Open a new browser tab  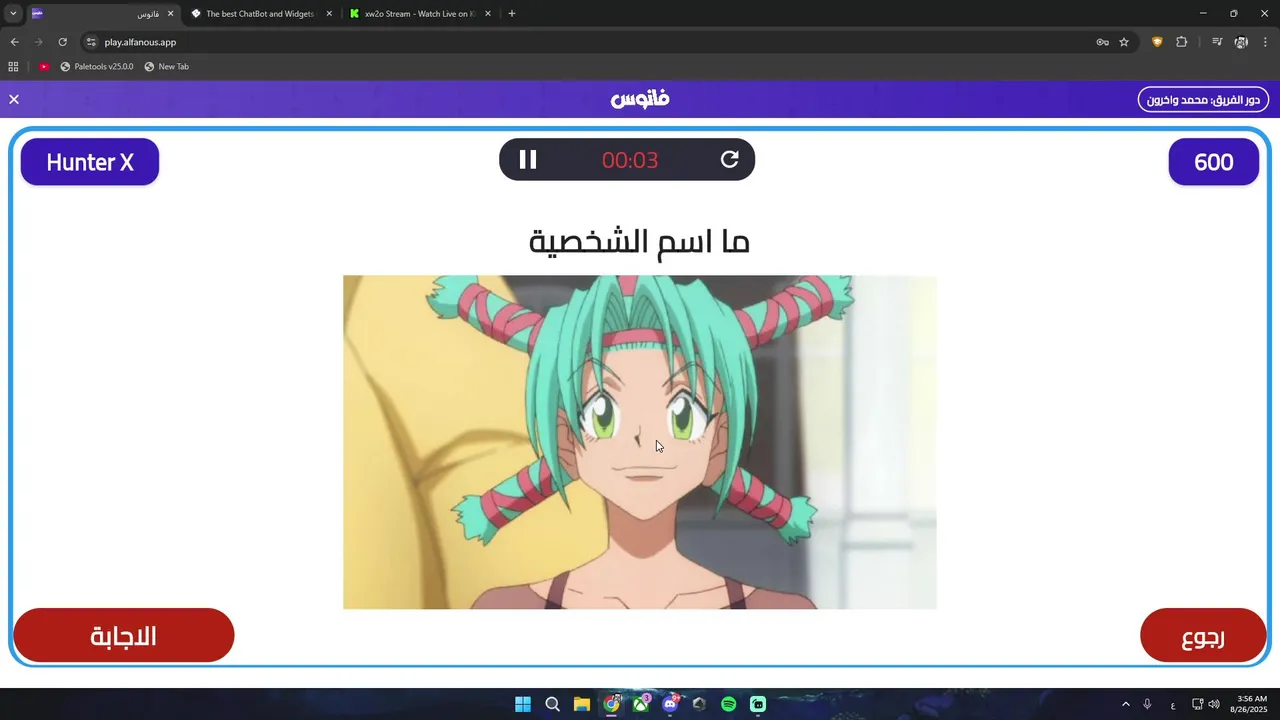[x=512, y=14]
